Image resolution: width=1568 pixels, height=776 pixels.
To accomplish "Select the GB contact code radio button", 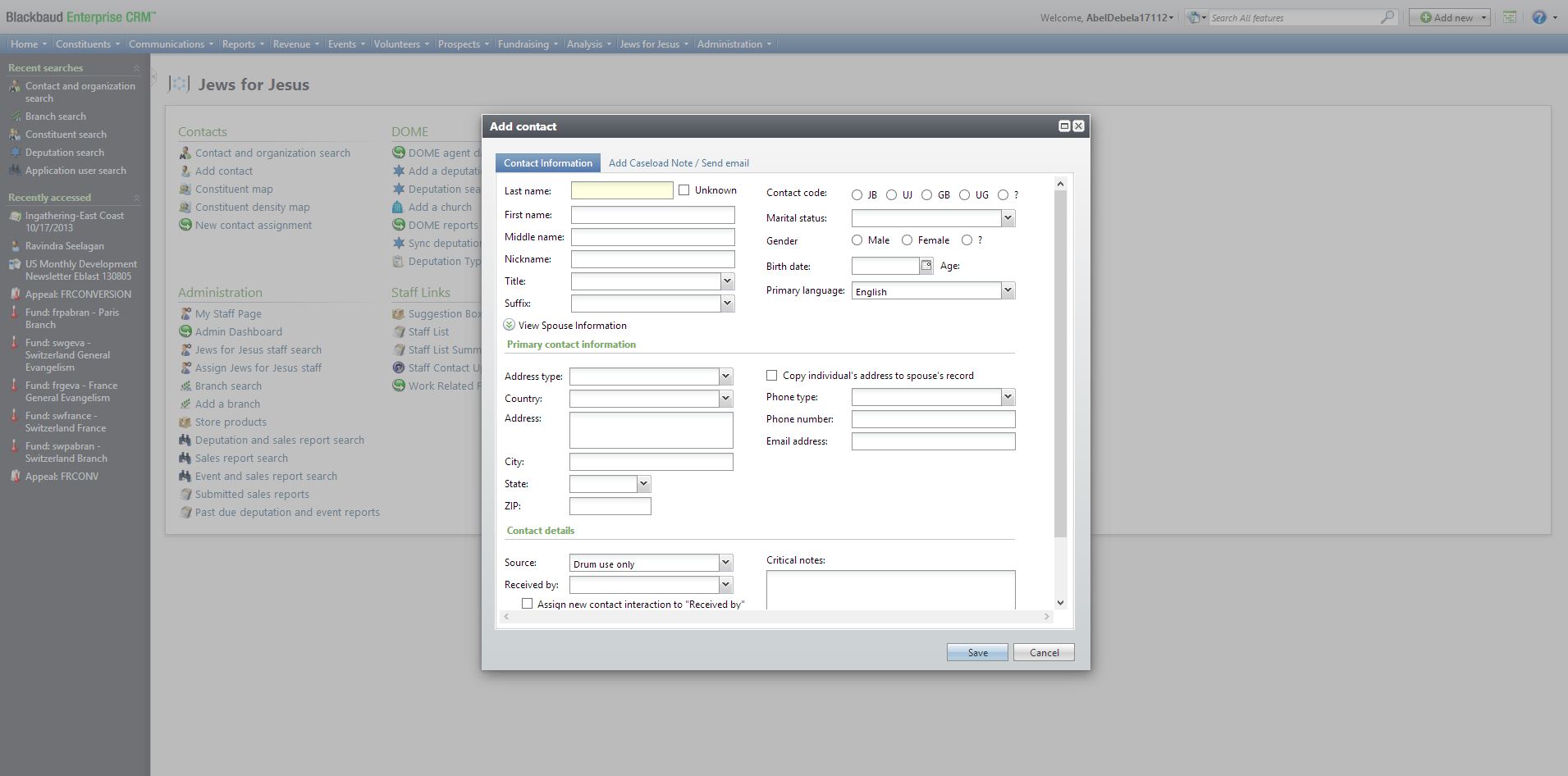I will (926, 195).
